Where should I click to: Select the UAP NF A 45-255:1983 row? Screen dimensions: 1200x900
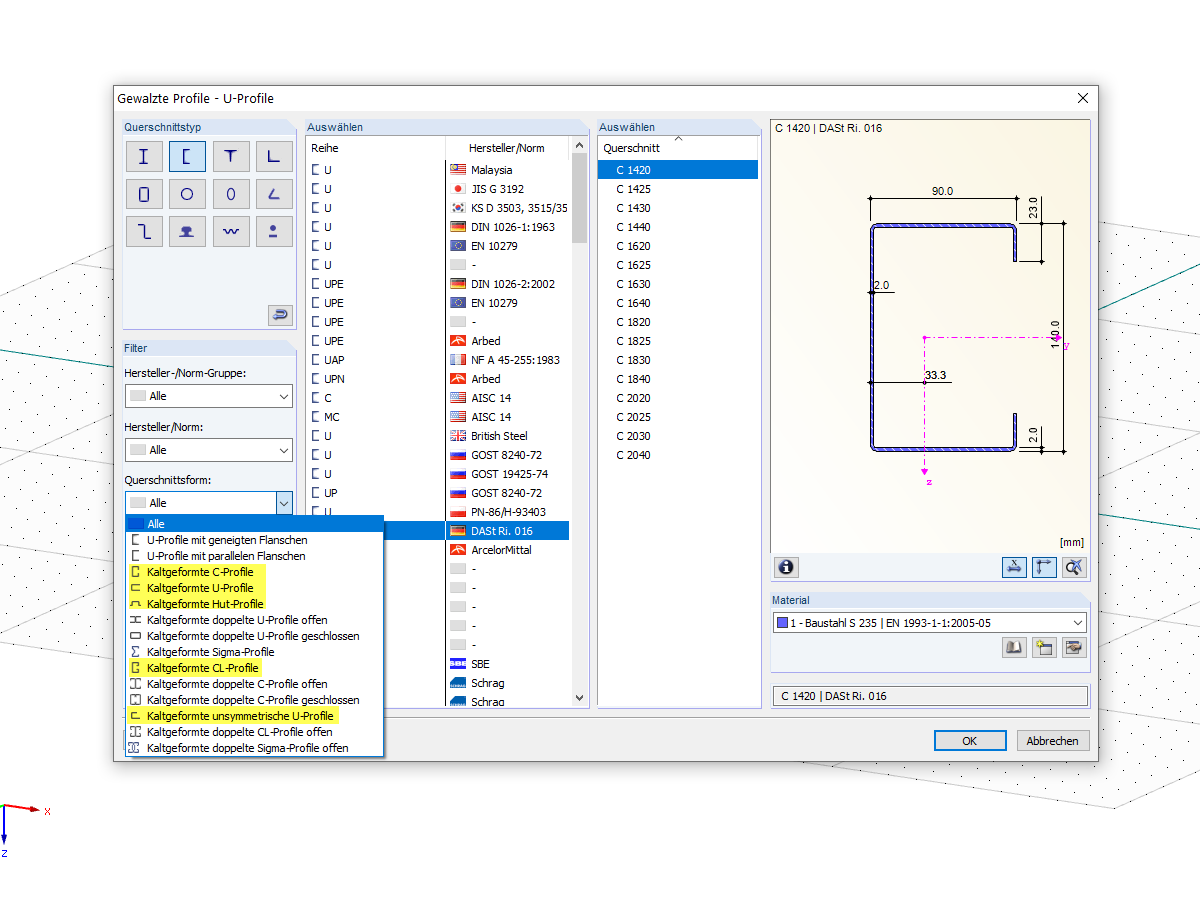(x=438, y=360)
